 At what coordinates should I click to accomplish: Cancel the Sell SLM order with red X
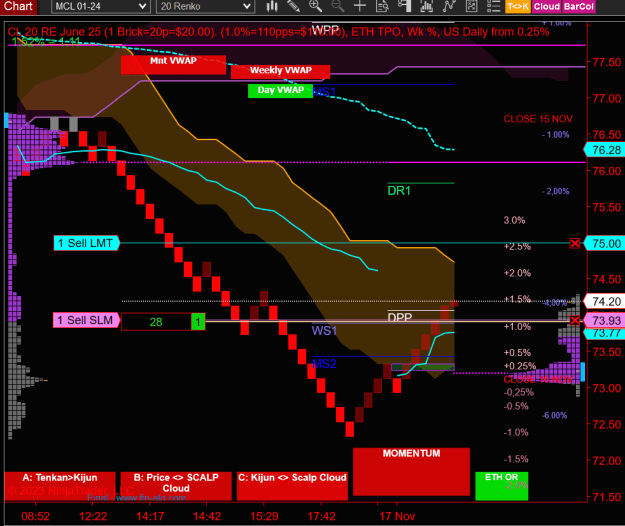tap(574, 320)
